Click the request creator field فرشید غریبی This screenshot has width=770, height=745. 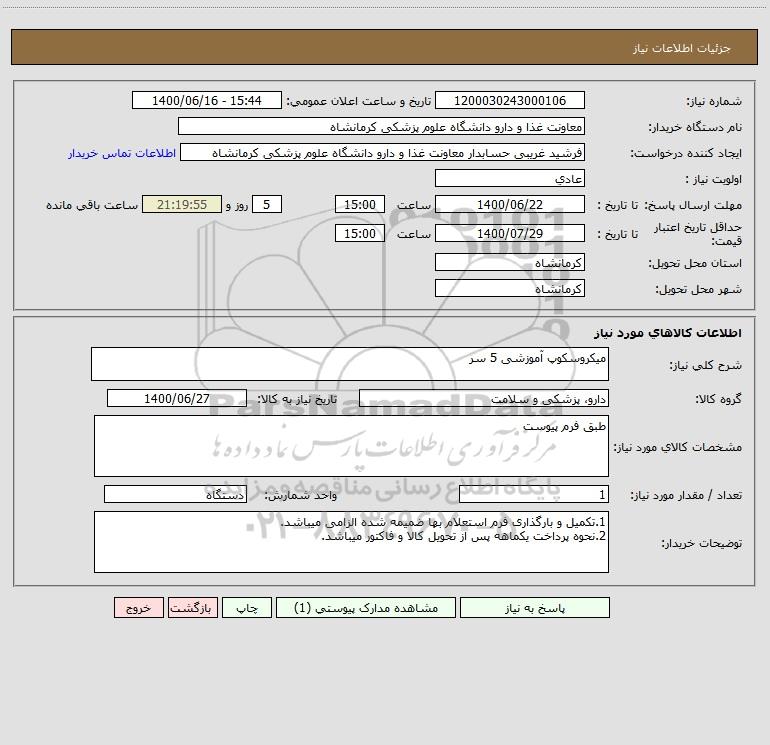click(383, 152)
